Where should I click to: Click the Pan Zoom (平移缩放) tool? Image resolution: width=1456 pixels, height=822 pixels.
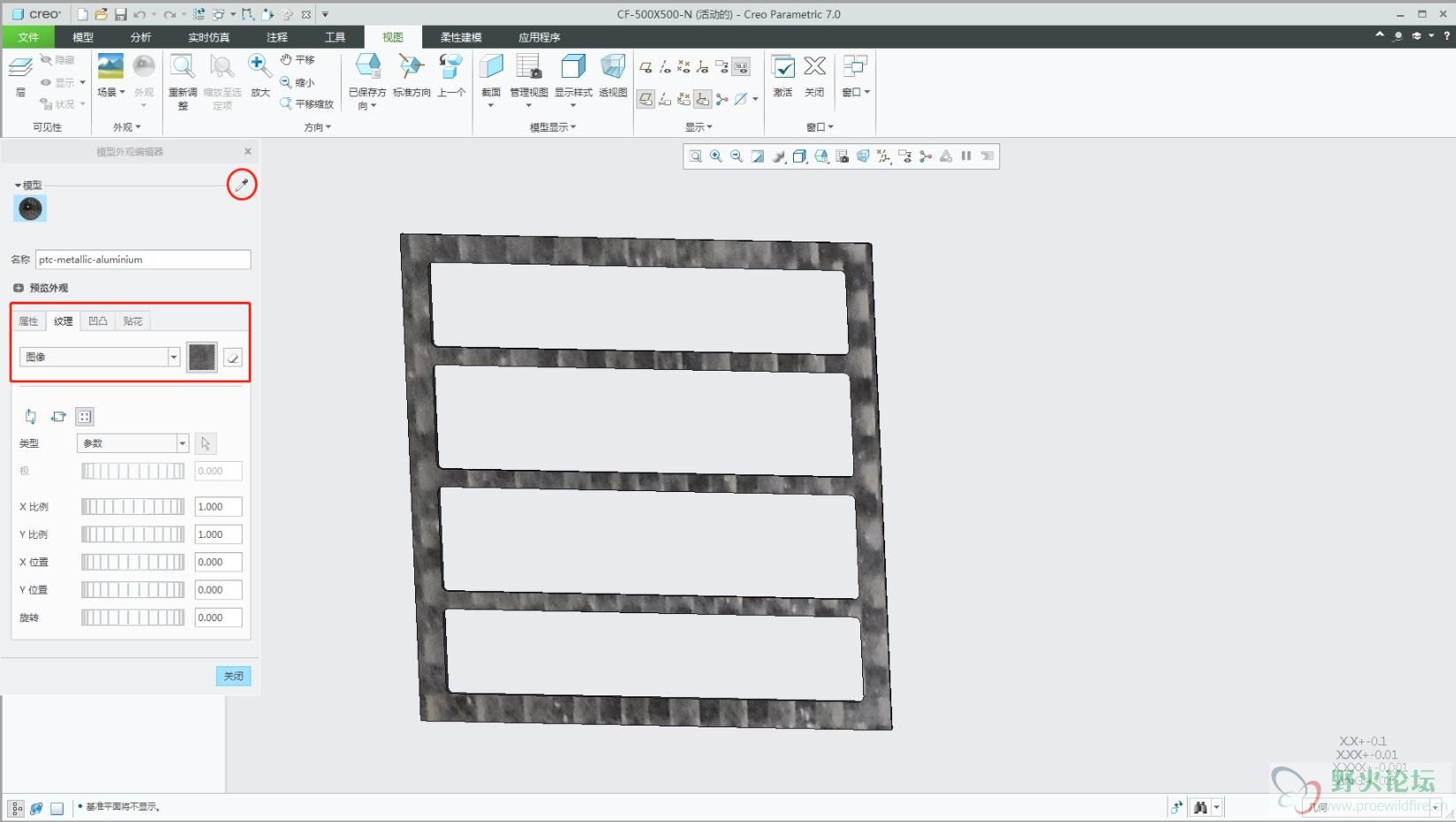pyautogui.click(x=307, y=104)
